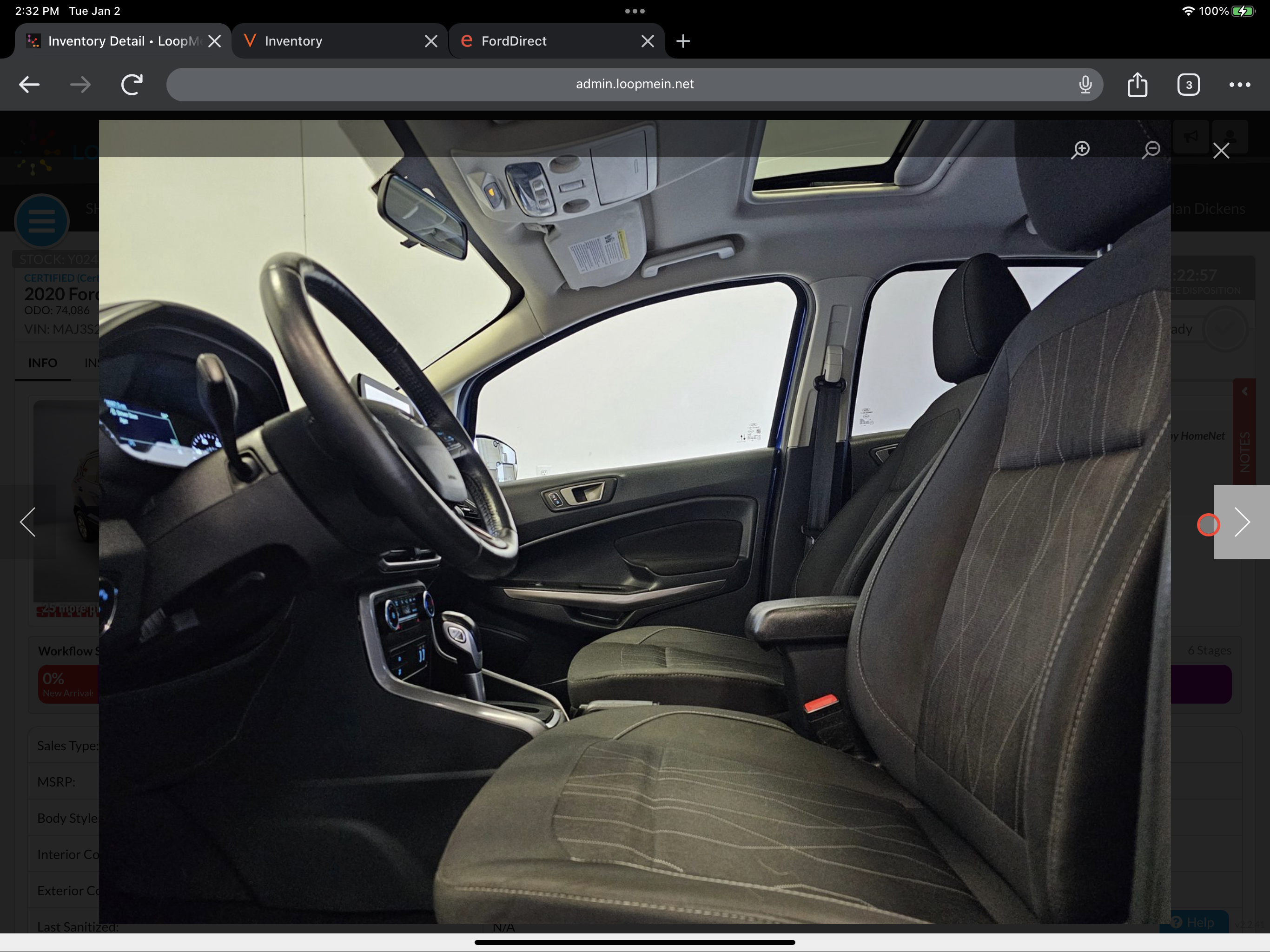1270x952 pixels.
Task: Click the main car interior photo
Action: click(x=635, y=522)
